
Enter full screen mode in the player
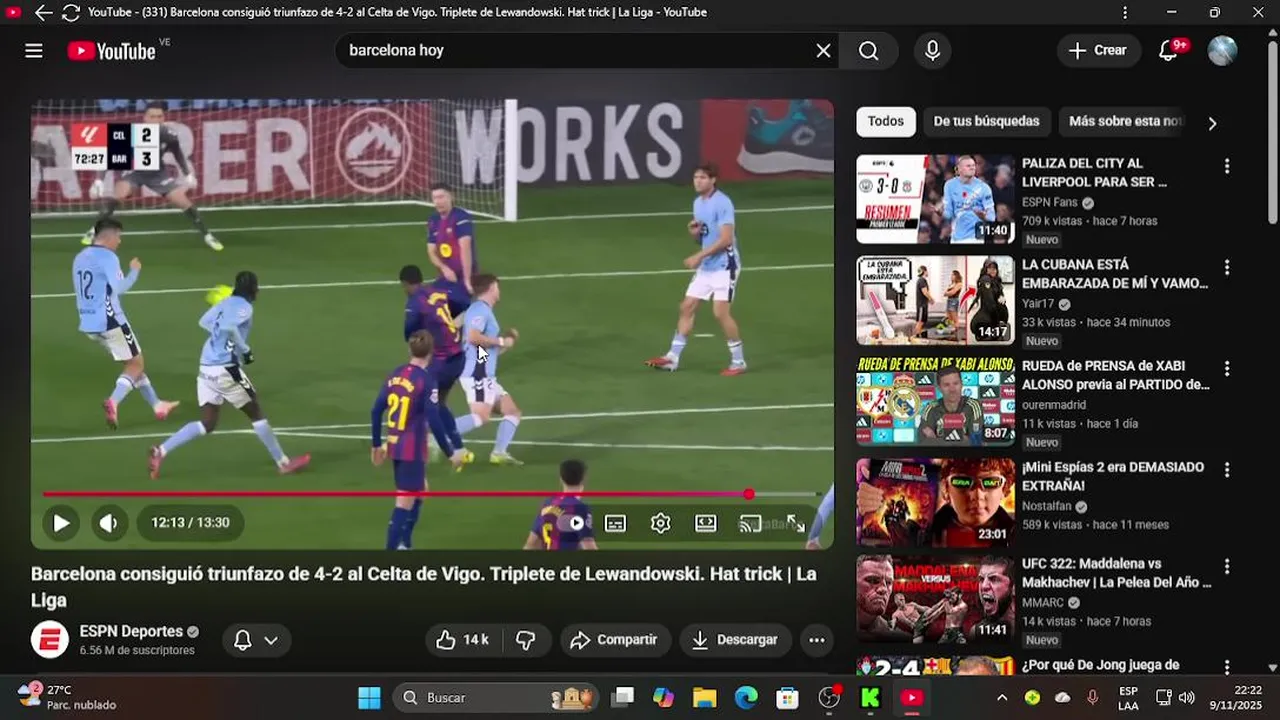click(796, 523)
